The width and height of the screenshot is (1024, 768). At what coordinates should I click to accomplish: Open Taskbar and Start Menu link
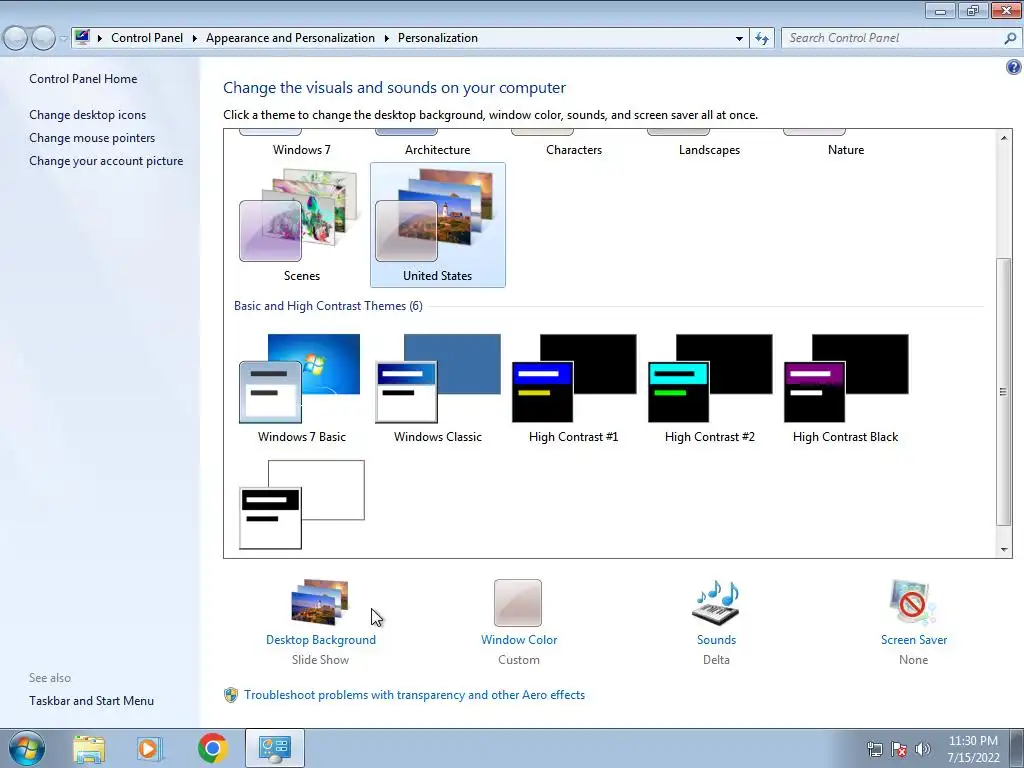(x=91, y=701)
